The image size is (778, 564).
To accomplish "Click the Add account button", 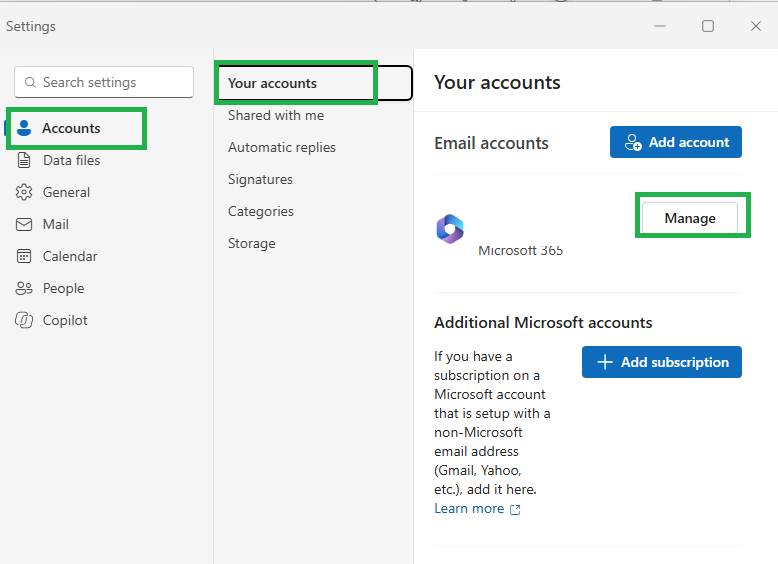I will pos(676,142).
